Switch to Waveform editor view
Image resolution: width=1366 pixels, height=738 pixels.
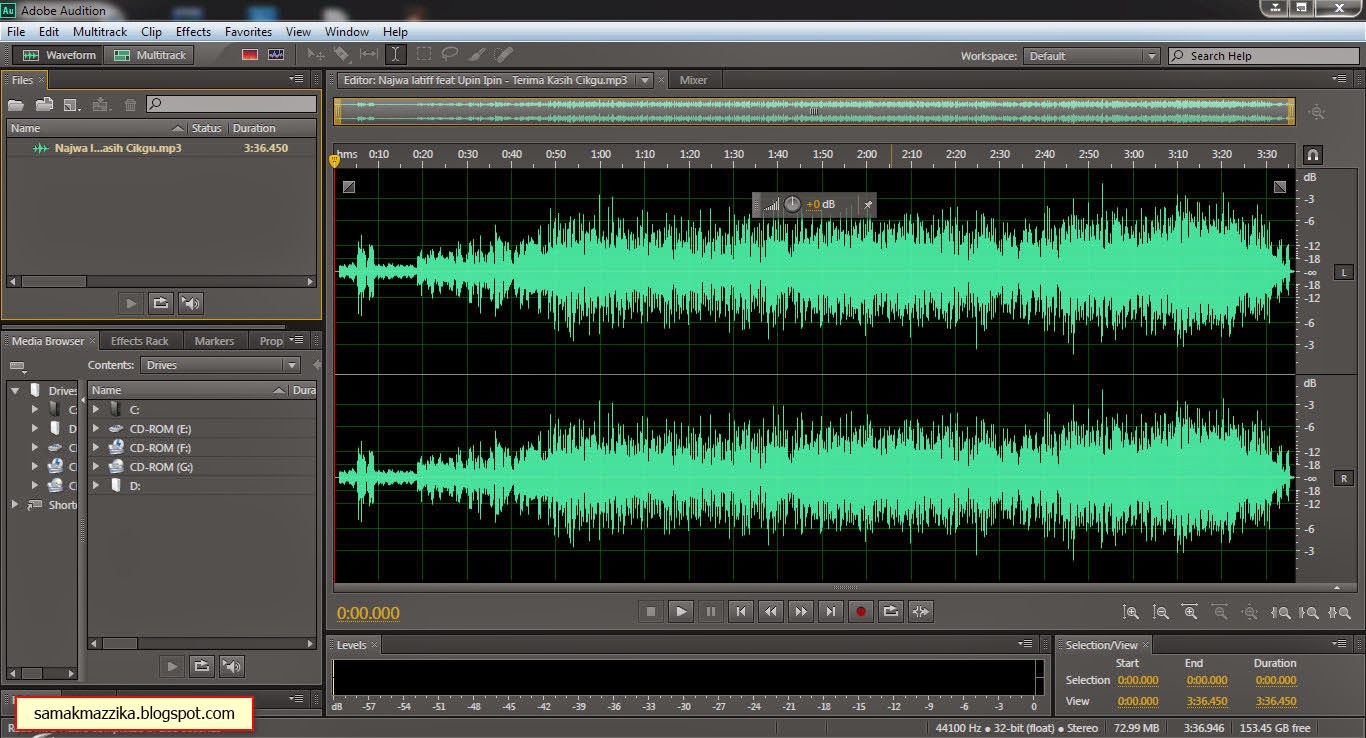pos(60,55)
